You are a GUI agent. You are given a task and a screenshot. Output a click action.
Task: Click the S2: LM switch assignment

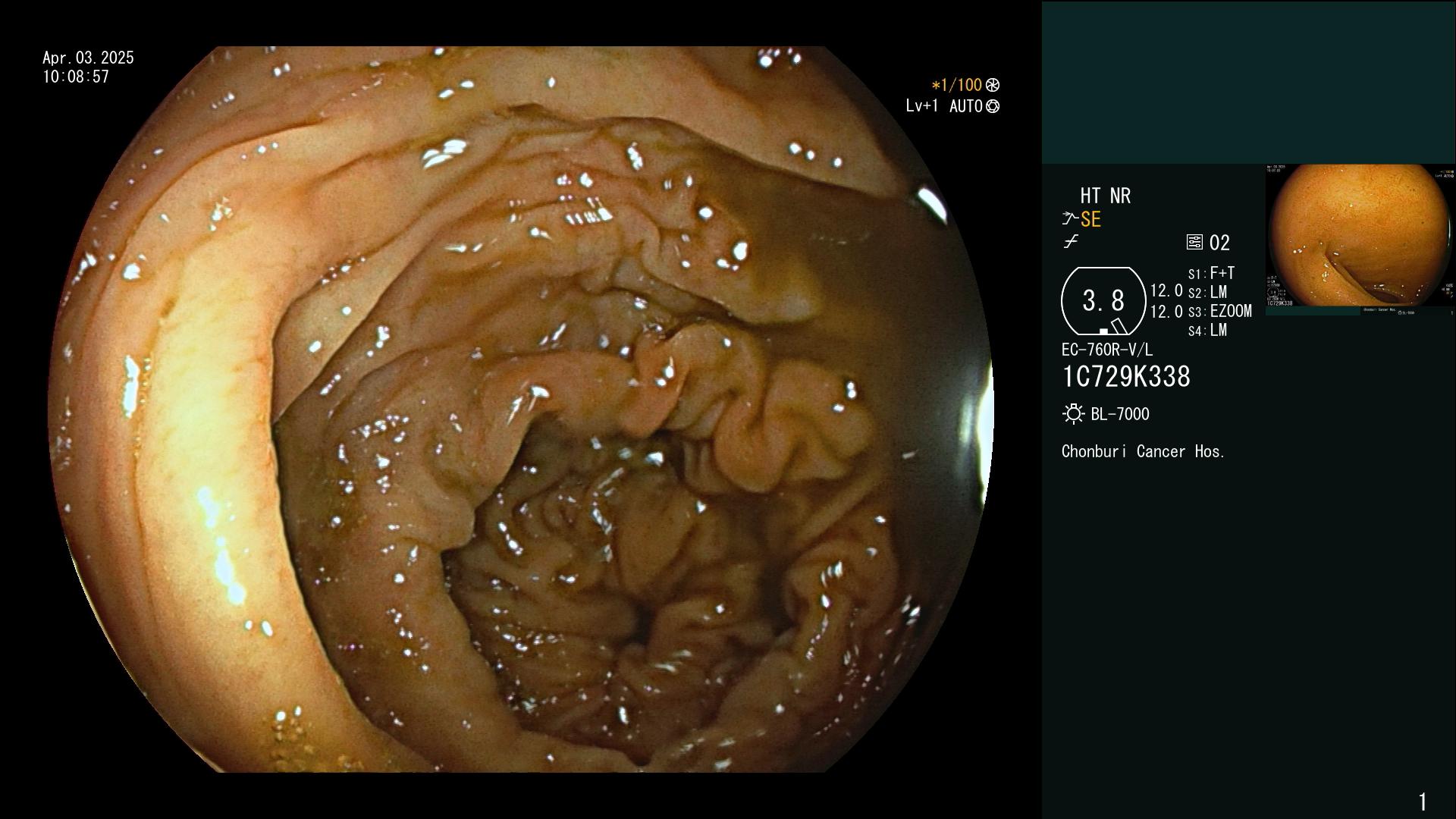click(1207, 292)
